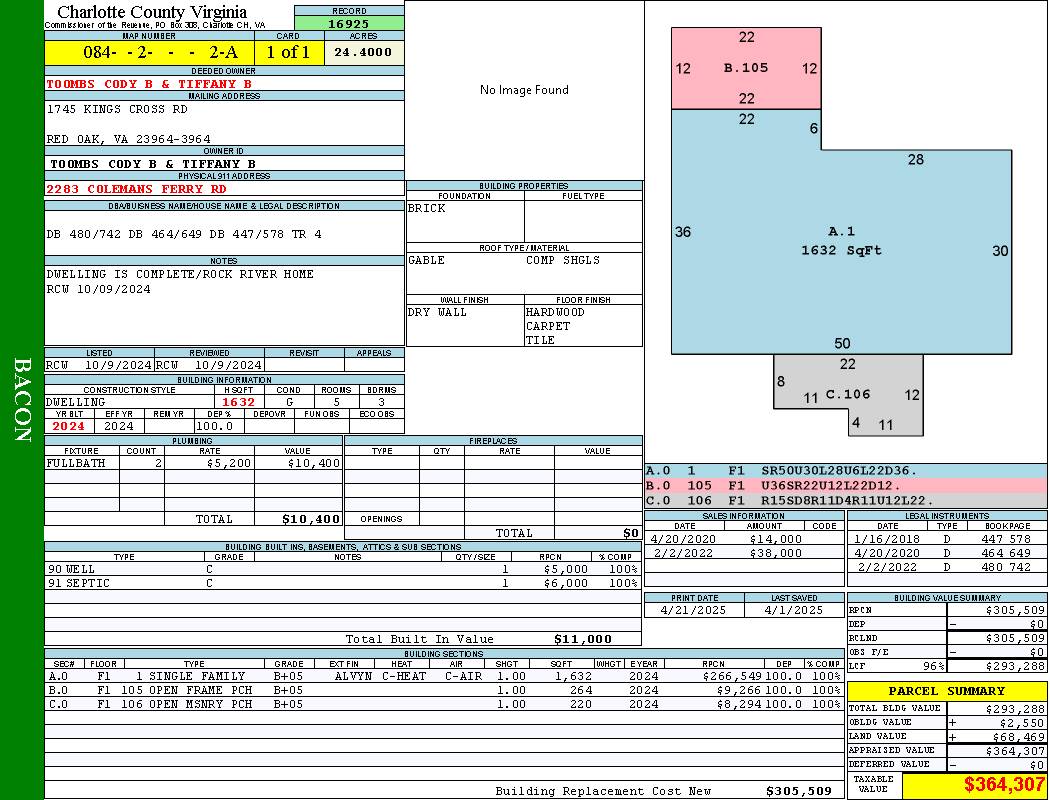
Task: Click the fireplaces total $0
Action: tap(631, 534)
